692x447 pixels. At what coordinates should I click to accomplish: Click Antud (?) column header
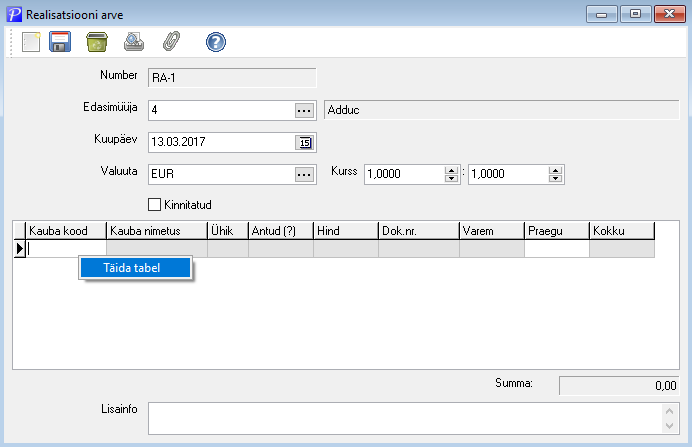[x=281, y=231]
